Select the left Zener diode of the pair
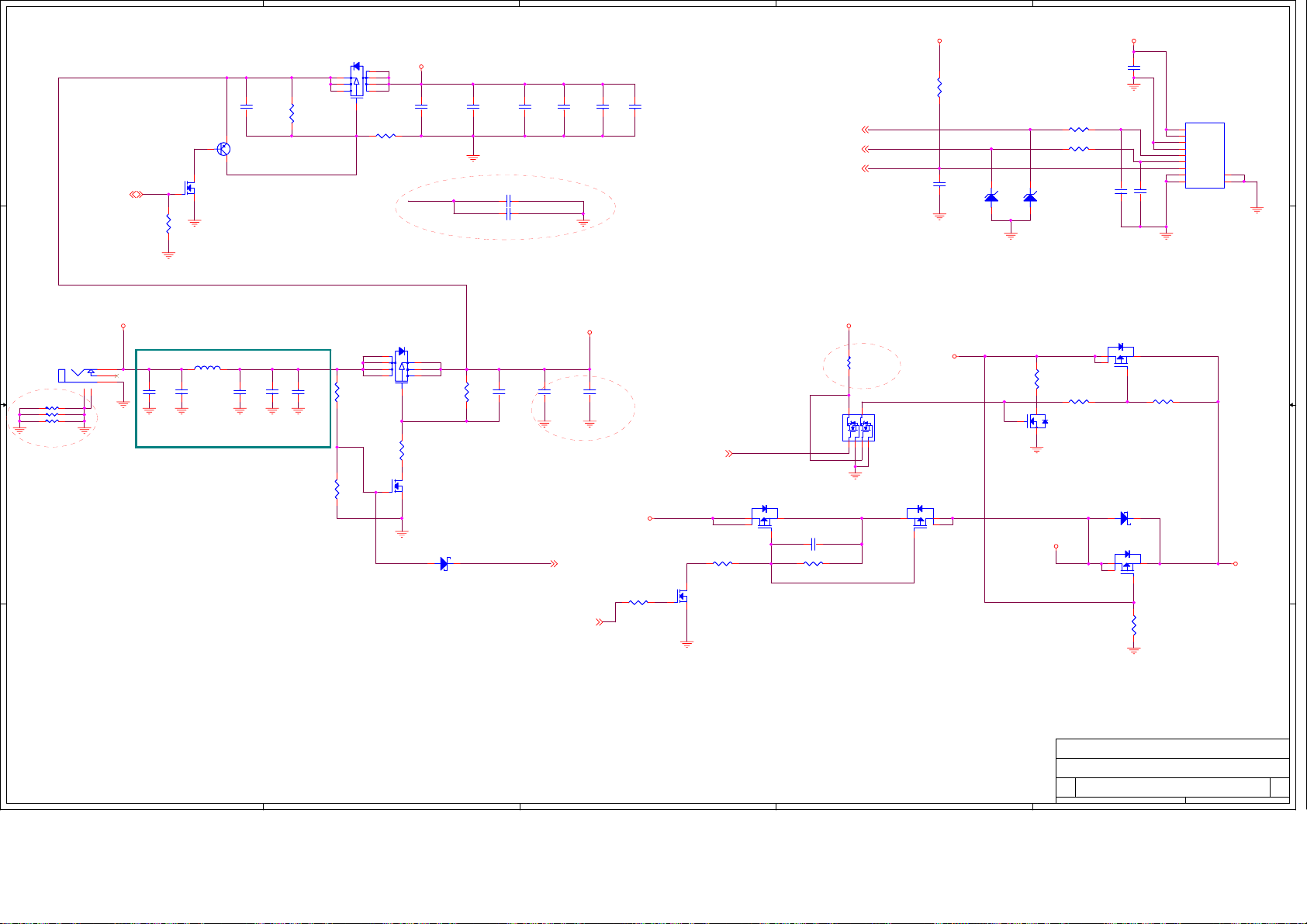 (x=991, y=198)
